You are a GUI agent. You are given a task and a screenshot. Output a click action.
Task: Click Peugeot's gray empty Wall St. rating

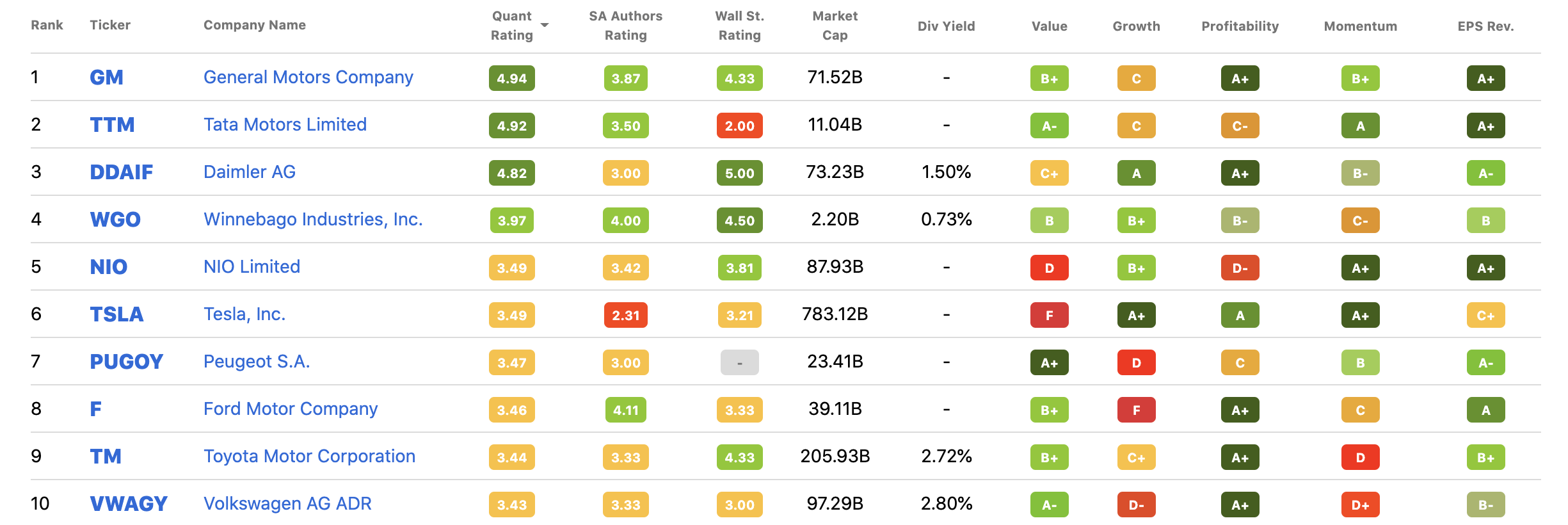[x=739, y=363]
